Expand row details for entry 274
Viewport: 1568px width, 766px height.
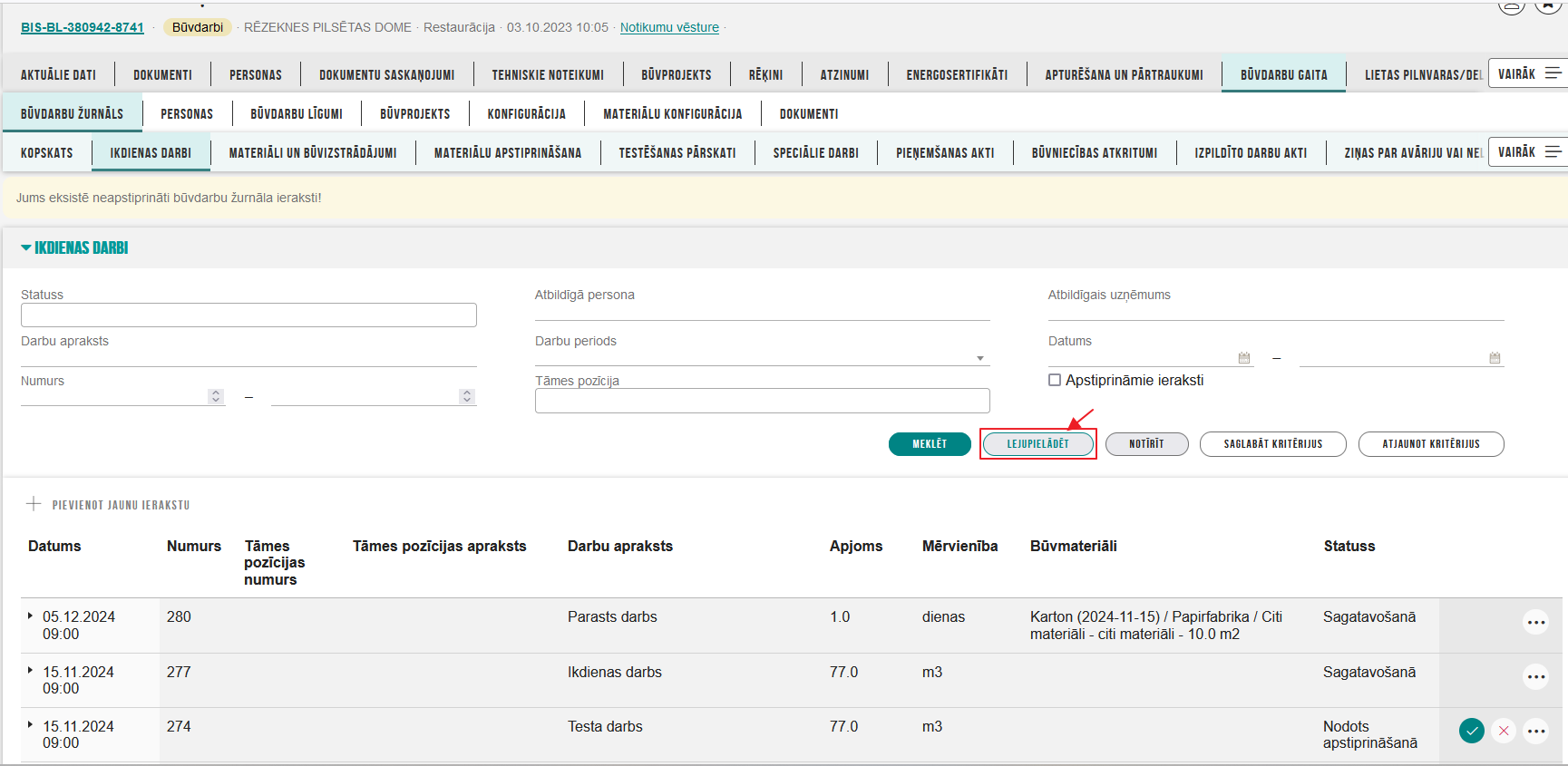30,725
